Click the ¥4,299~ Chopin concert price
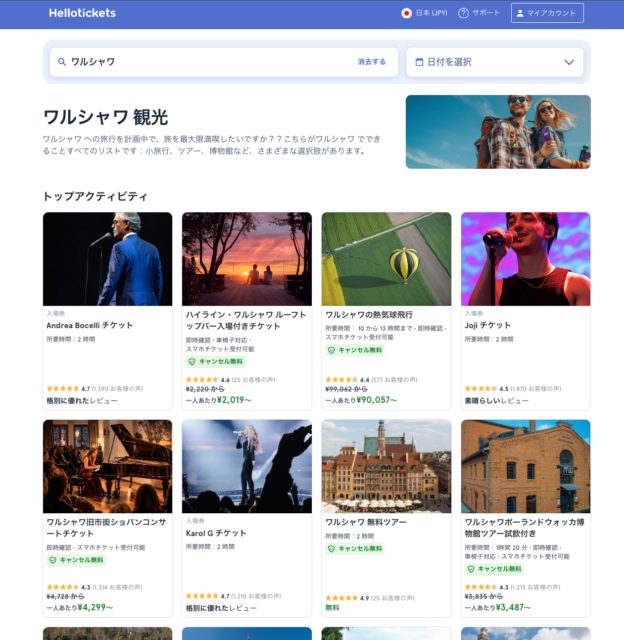624x640 pixels. (95, 607)
